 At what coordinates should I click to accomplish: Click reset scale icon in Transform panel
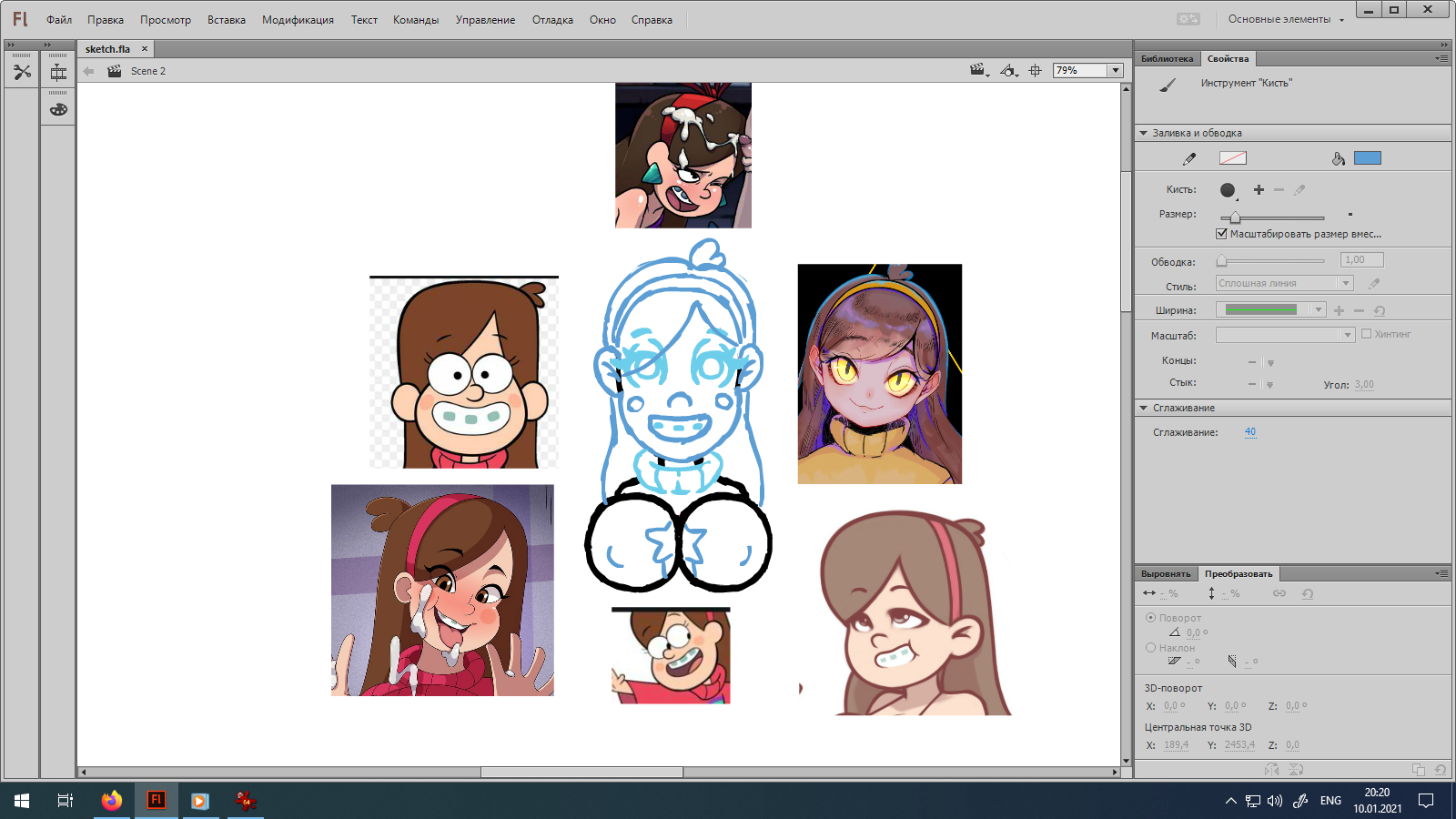(x=1308, y=593)
